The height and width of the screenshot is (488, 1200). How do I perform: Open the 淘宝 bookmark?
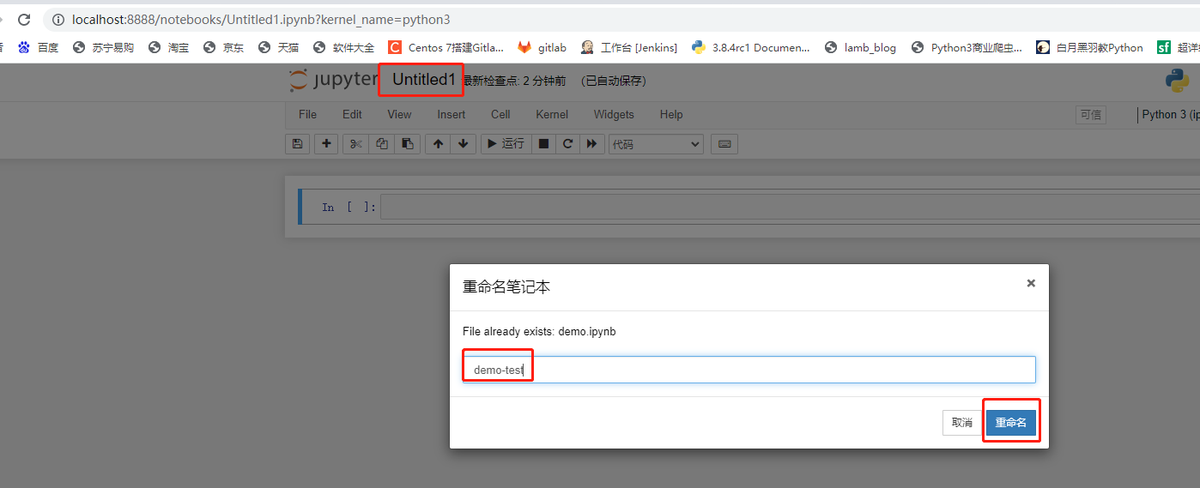pos(168,47)
